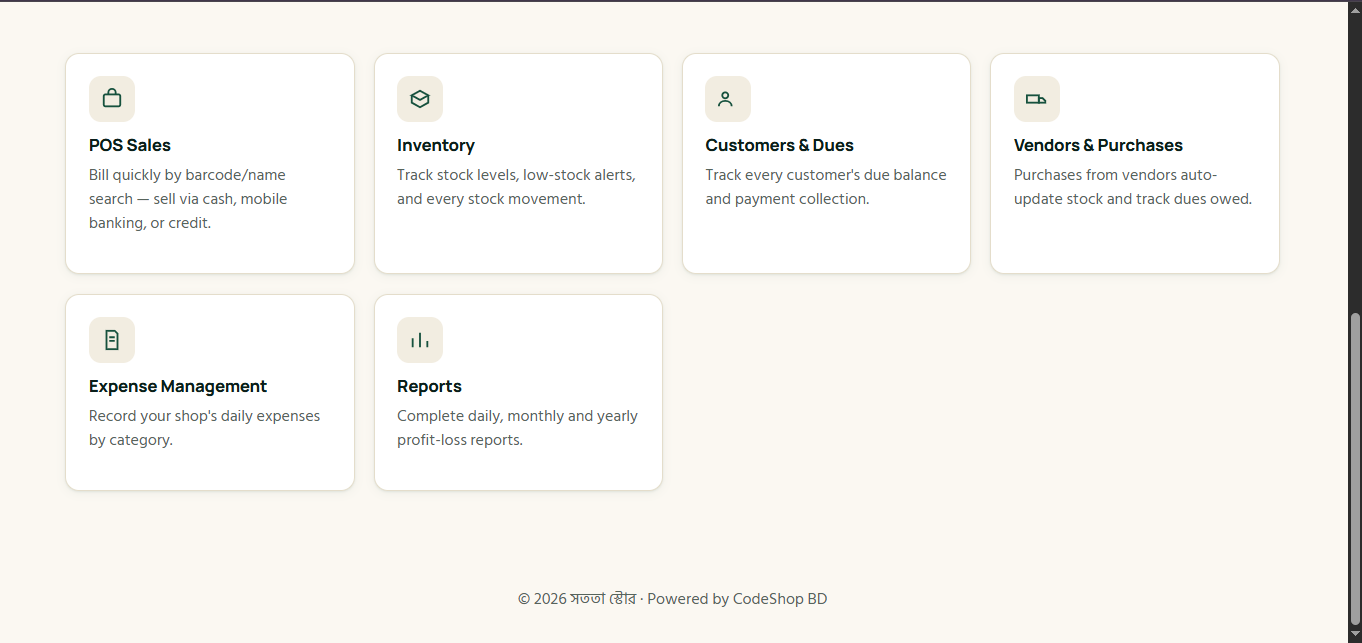The image size is (1362, 643).
Task: Click the Inventory stock levels description
Action: click(x=516, y=187)
